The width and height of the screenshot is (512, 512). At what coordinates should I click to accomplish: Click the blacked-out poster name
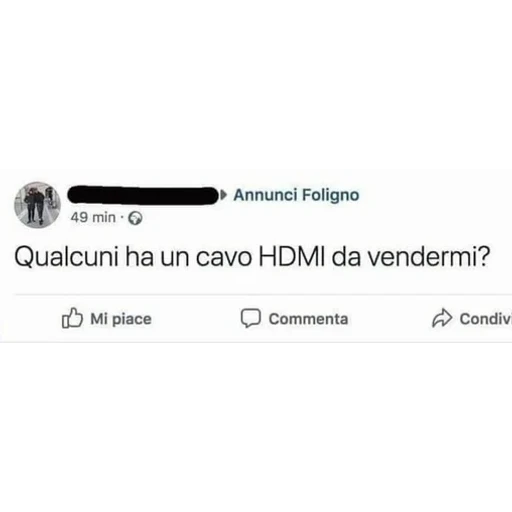143,195
